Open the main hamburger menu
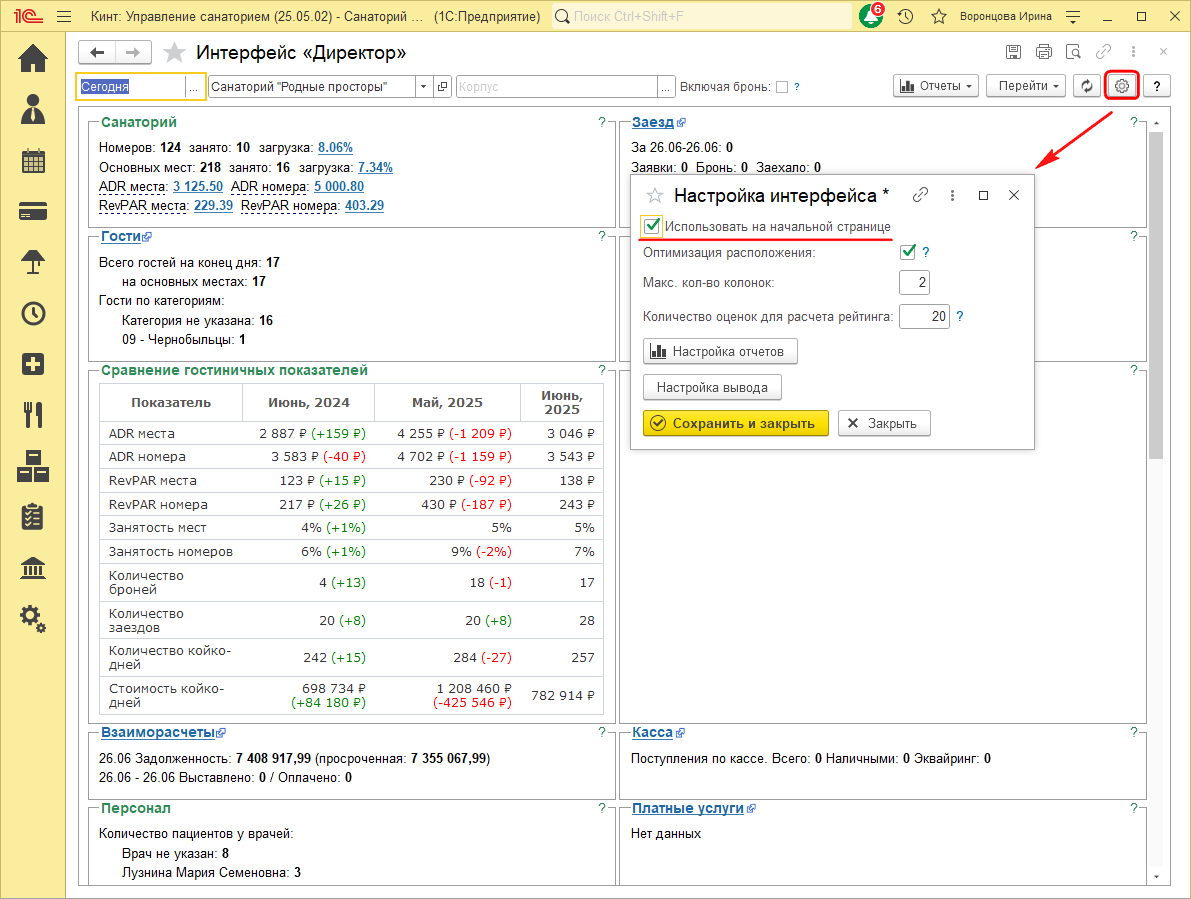1191x899 pixels. point(64,17)
